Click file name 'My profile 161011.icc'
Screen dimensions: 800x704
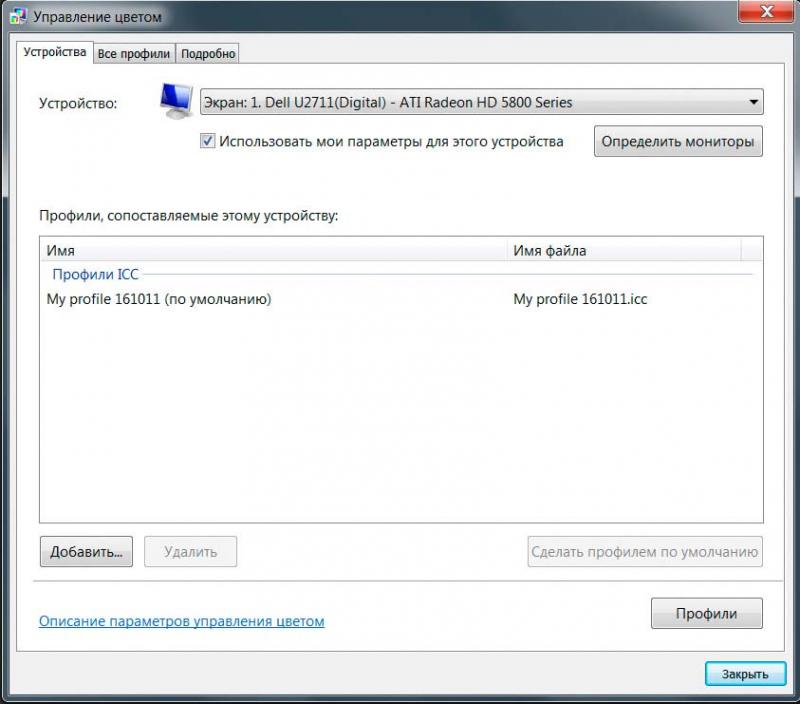point(580,299)
